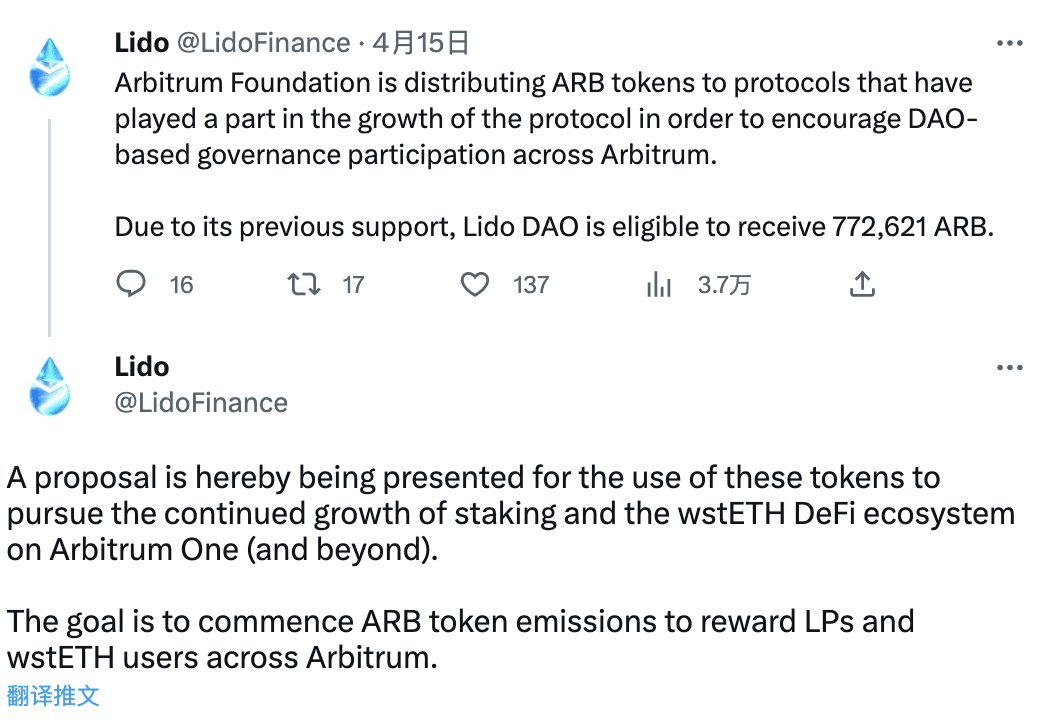Like the tweet via the heart icon
The width and height of the screenshot is (1052, 728).
point(474,284)
